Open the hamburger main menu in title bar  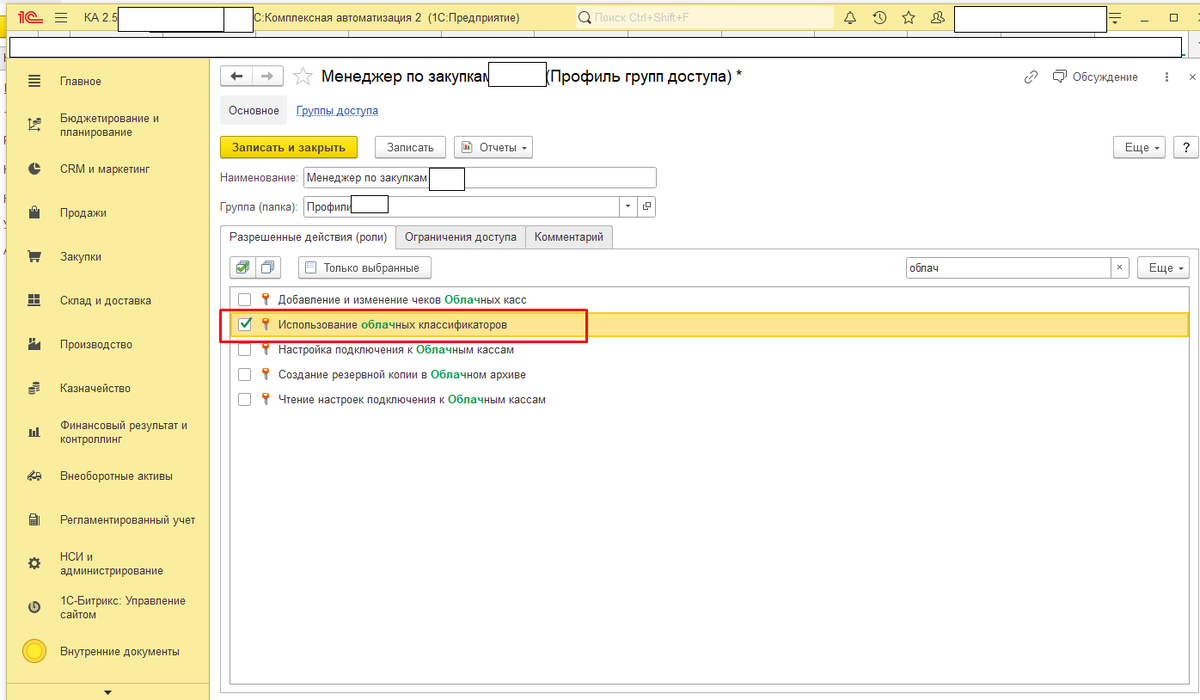coord(59,18)
